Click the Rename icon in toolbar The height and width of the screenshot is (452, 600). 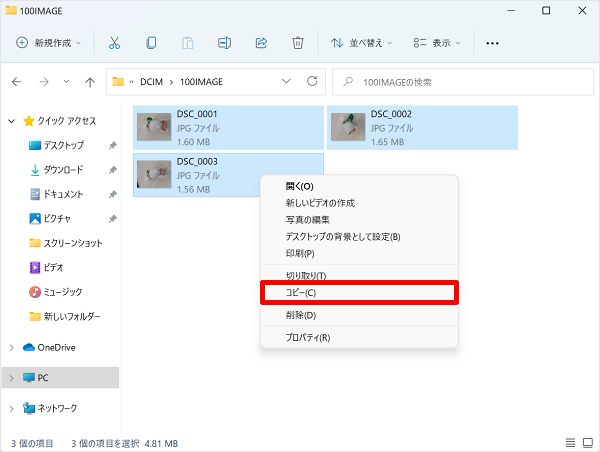click(225, 43)
